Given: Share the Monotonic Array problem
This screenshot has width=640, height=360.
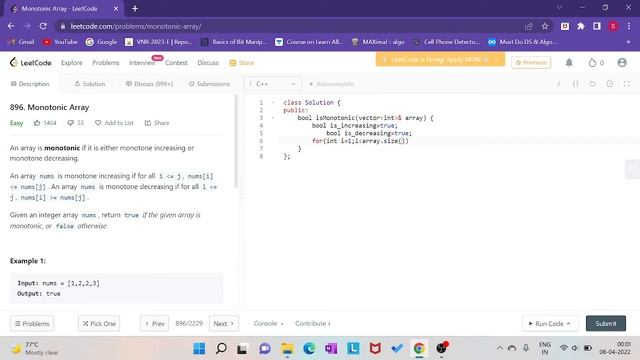Looking at the screenshot, I should (157, 123).
